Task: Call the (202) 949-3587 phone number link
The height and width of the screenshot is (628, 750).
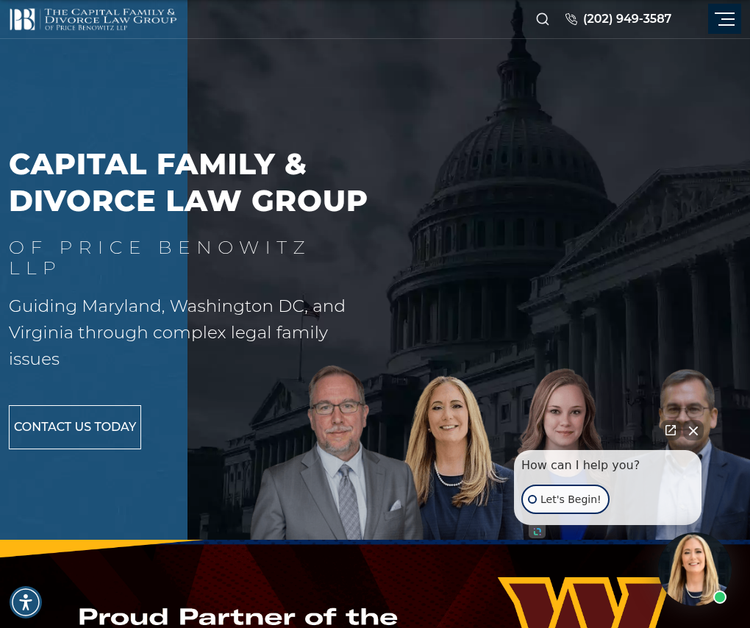Action: [627, 19]
